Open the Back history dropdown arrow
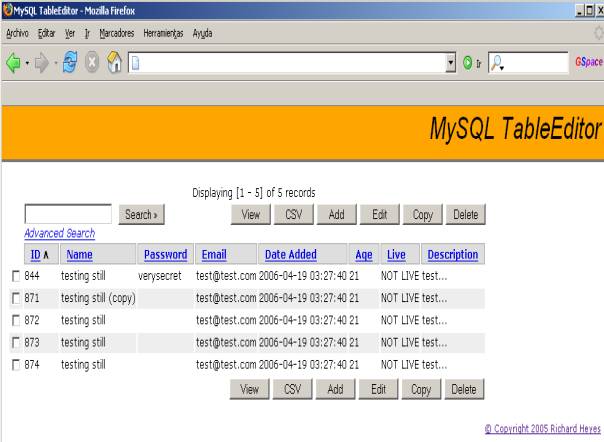Image resolution: width=604 pixels, height=442 pixels. (x=27, y=63)
